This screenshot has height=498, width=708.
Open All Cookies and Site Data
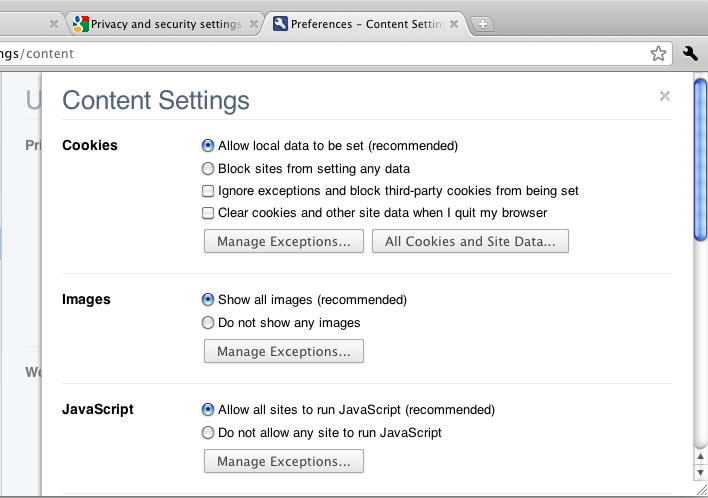coord(470,241)
